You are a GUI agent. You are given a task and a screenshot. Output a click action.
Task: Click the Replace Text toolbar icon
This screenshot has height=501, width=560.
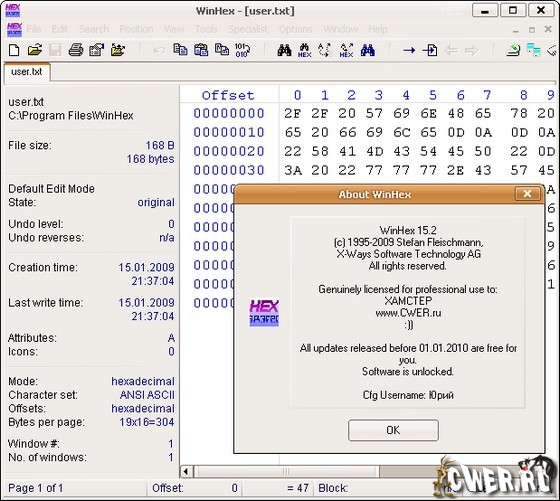tap(325, 50)
